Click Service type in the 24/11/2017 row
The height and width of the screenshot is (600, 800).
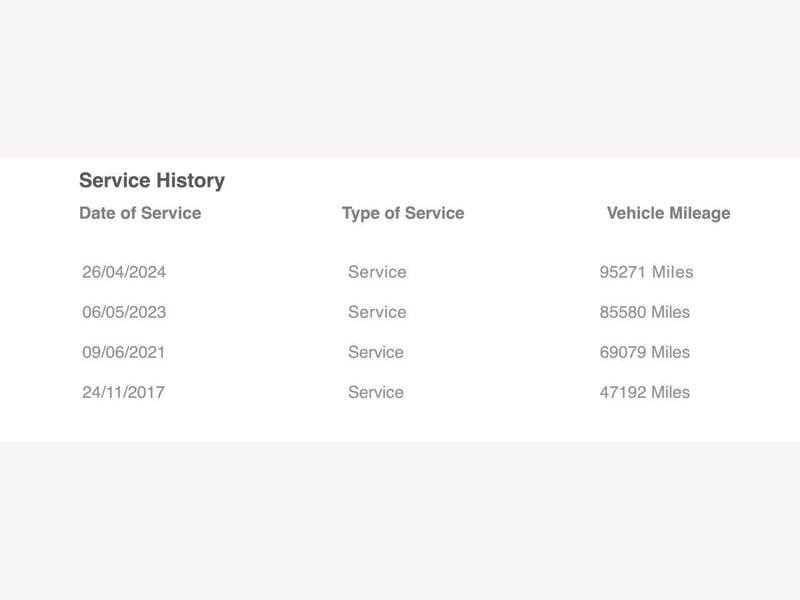(x=376, y=392)
